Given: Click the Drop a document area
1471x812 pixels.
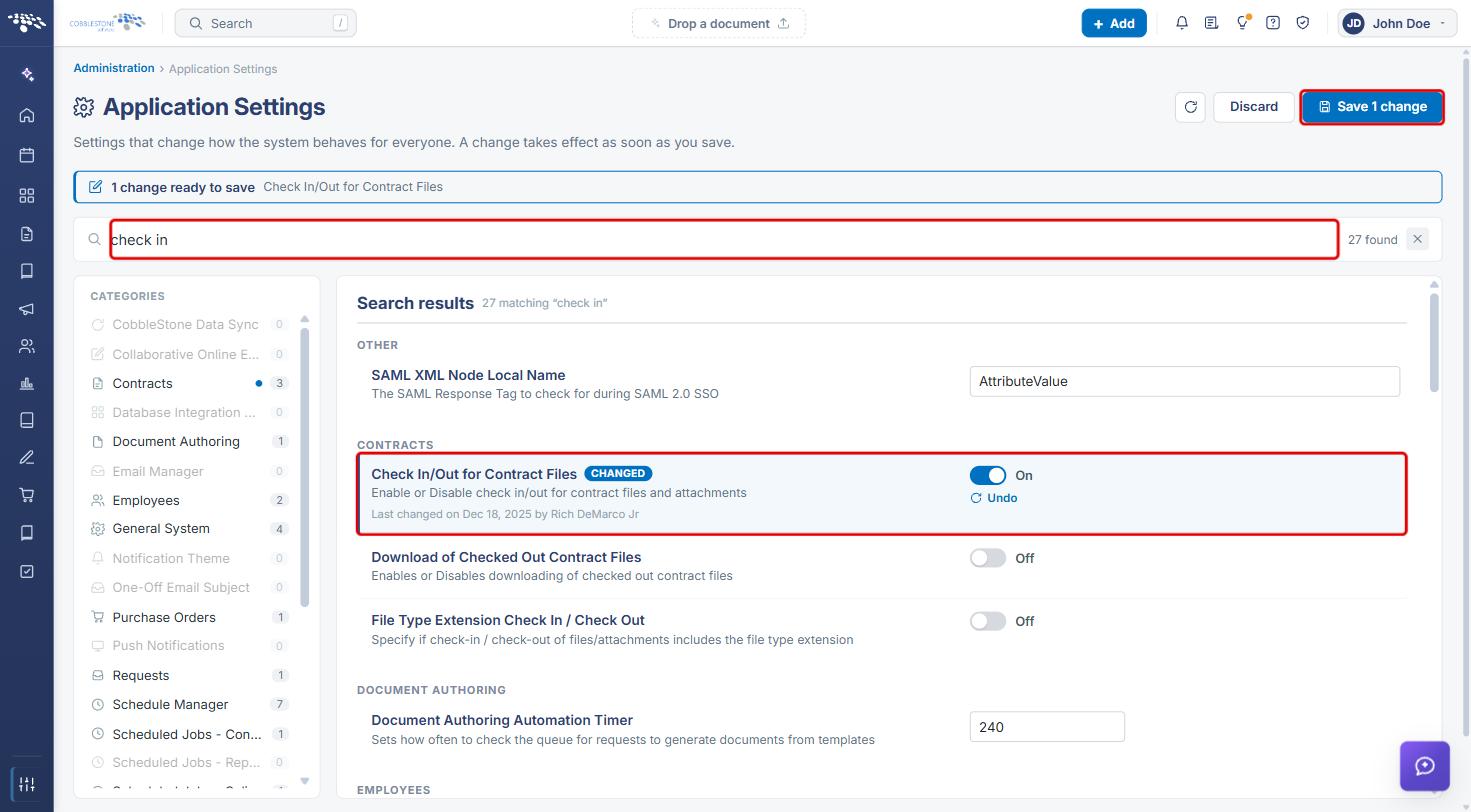Looking at the screenshot, I should [718, 23].
